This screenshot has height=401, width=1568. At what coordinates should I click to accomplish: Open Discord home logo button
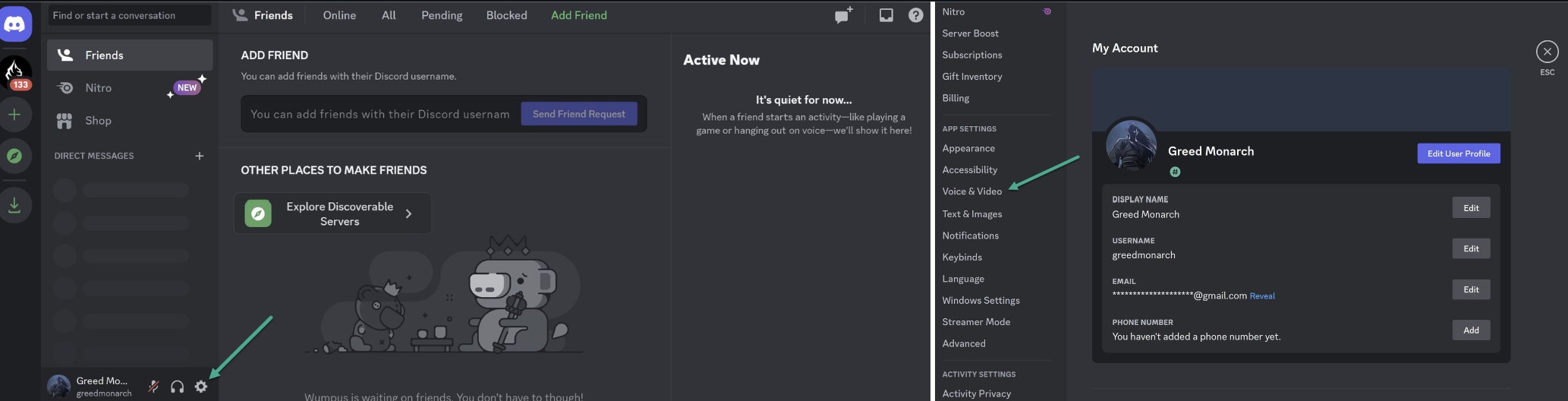click(x=16, y=24)
